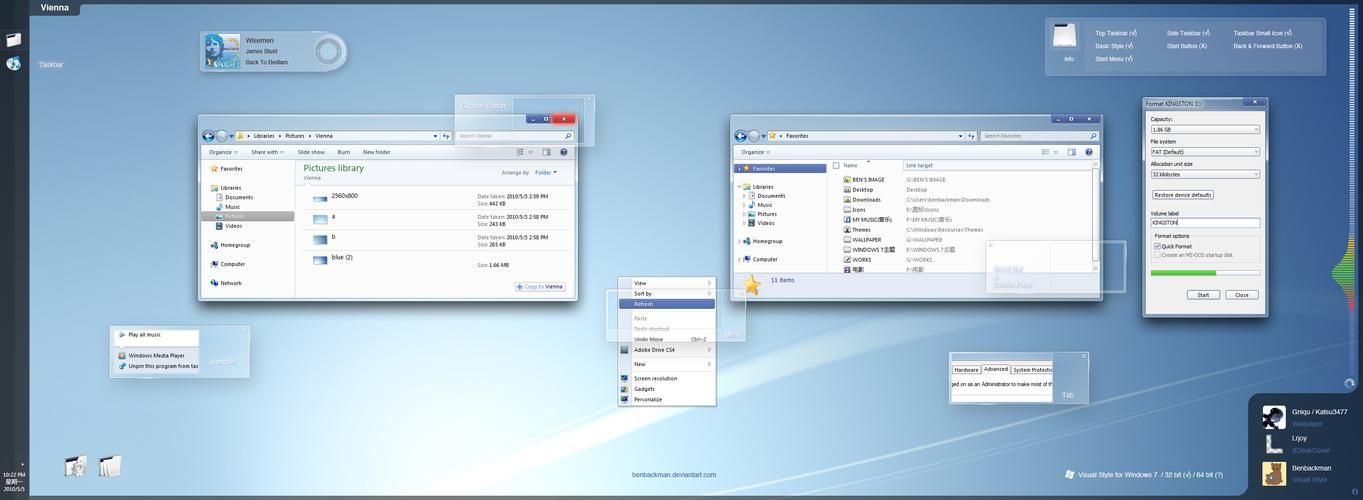Open Sort by submenu in context menu
The width and height of the screenshot is (1363, 500).
tap(666, 294)
